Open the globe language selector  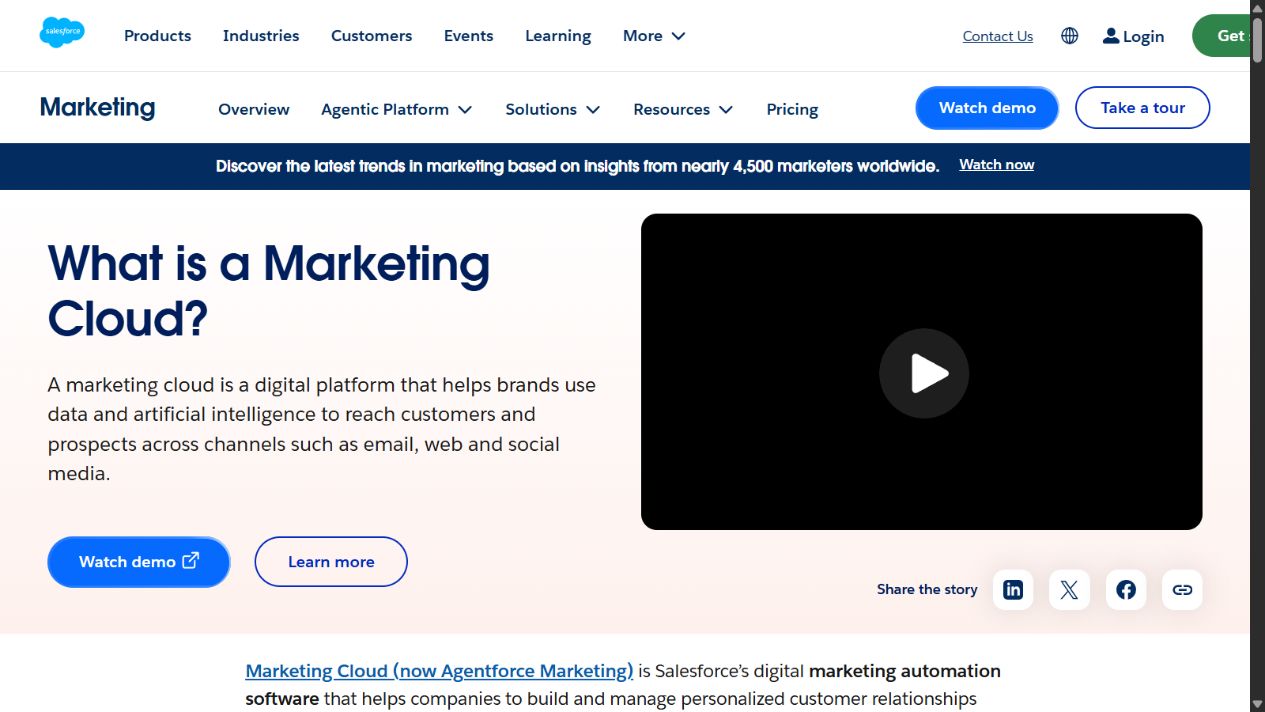(1070, 36)
